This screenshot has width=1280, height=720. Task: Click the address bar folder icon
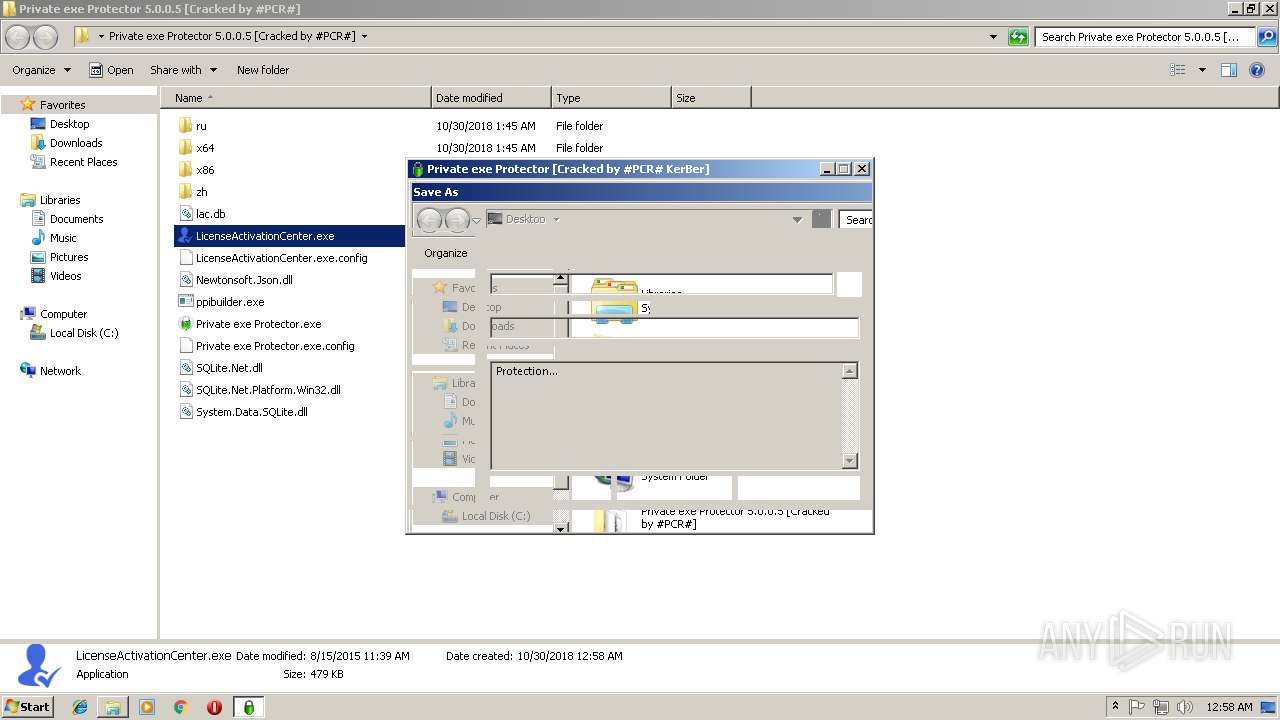click(x=83, y=36)
